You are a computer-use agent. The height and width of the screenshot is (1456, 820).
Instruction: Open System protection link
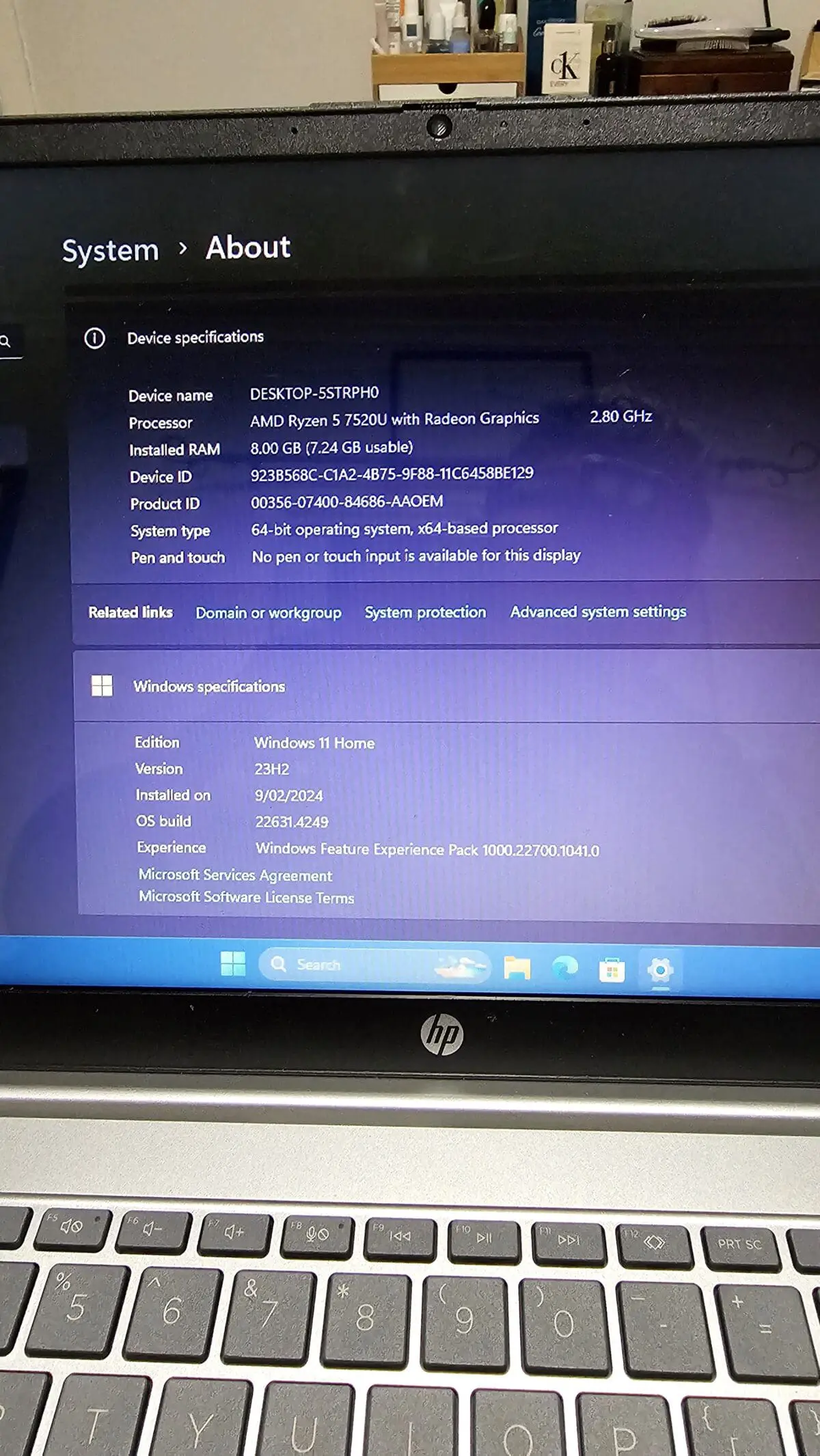pos(425,612)
